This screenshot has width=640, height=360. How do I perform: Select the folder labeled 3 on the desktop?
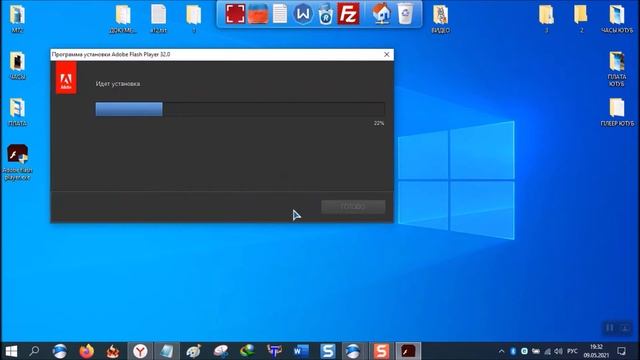pyautogui.click(x=546, y=19)
